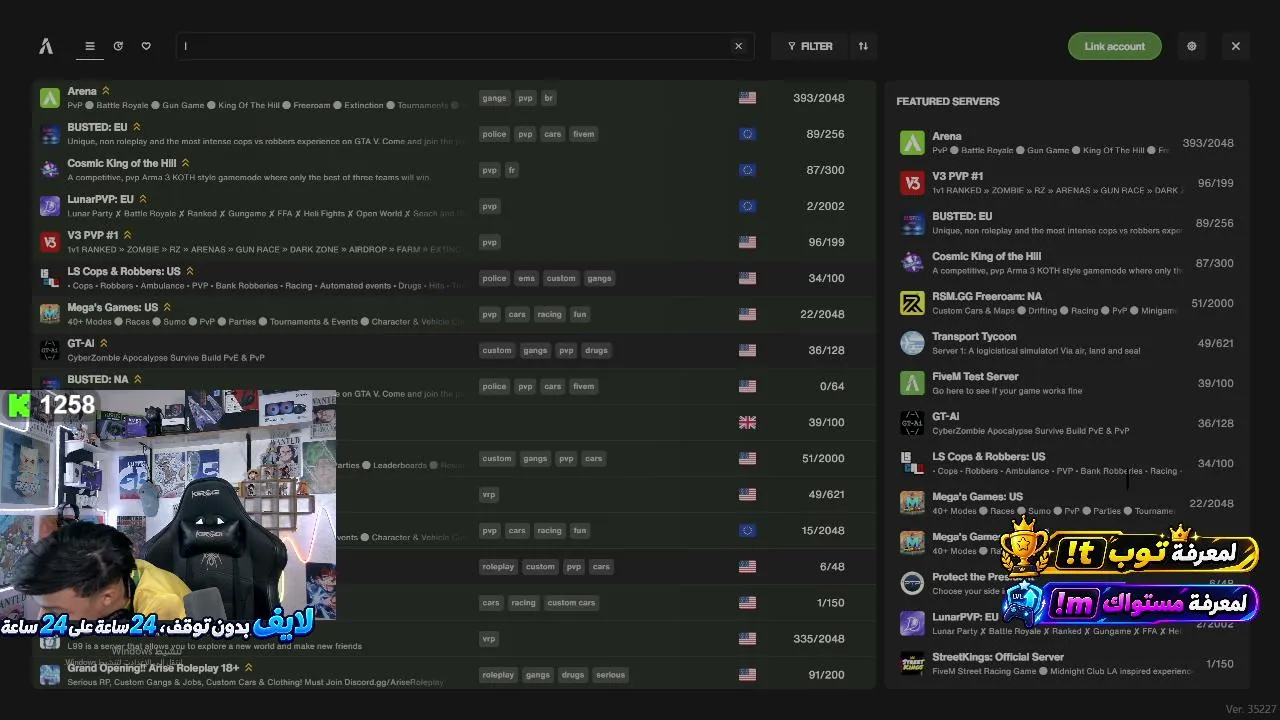
Task: Click the LunarPVP: EU icon in the main list
Action: coord(50,206)
